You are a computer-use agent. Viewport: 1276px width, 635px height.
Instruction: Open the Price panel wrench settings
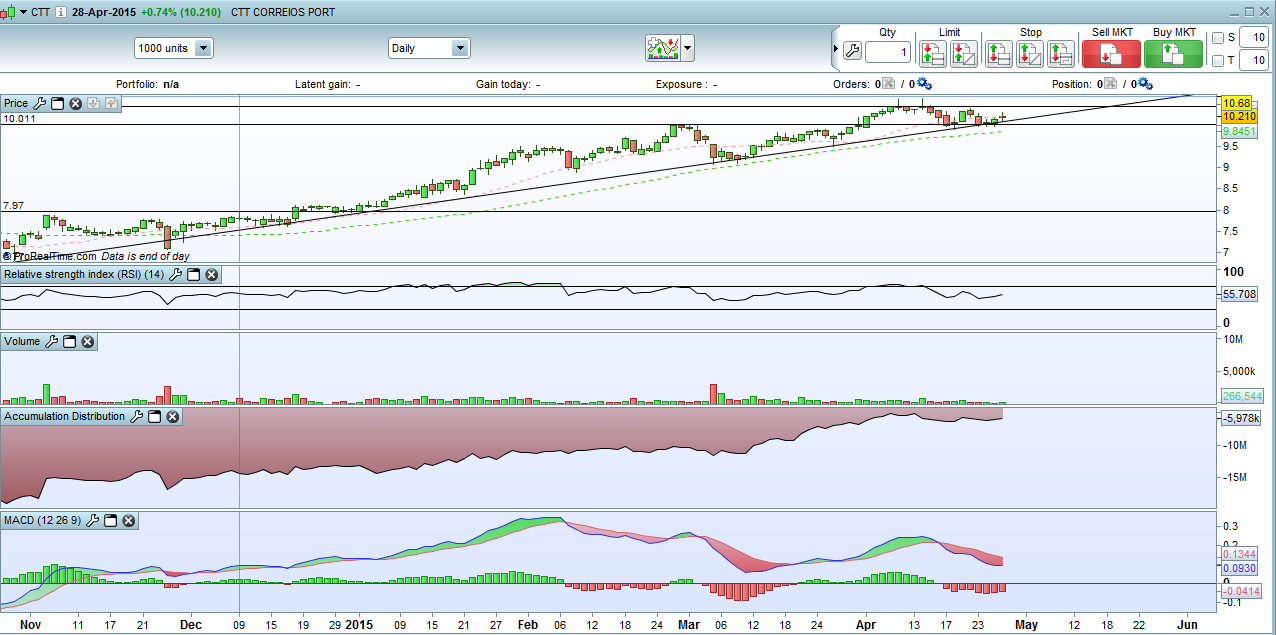click(x=40, y=103)
